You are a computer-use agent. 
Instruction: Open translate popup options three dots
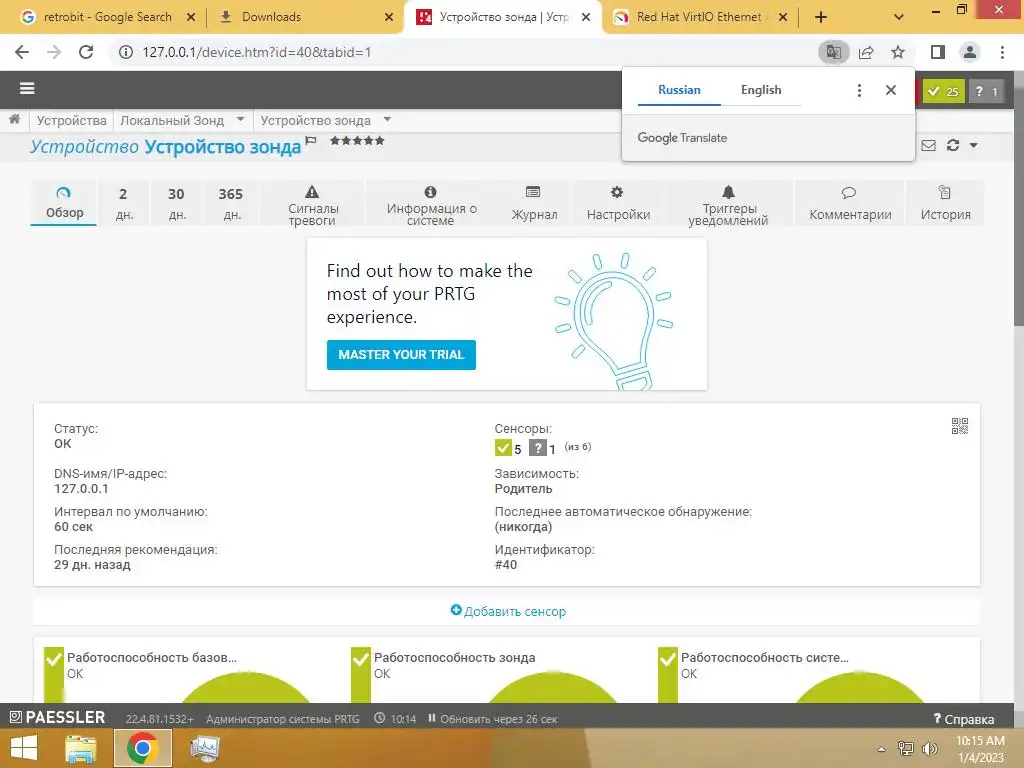[859, 90]
